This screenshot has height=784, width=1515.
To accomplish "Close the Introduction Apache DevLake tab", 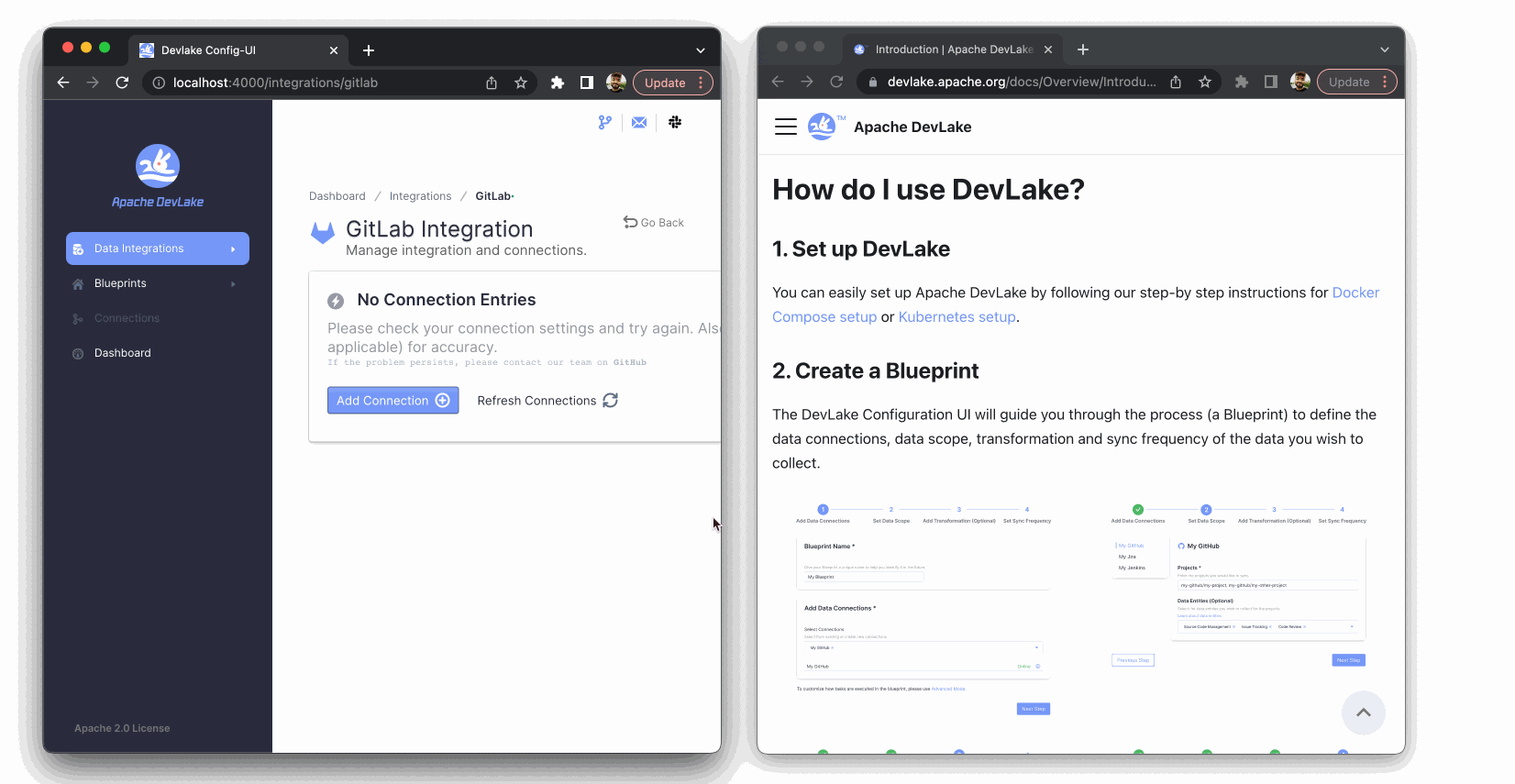I will coord(1048,50).
